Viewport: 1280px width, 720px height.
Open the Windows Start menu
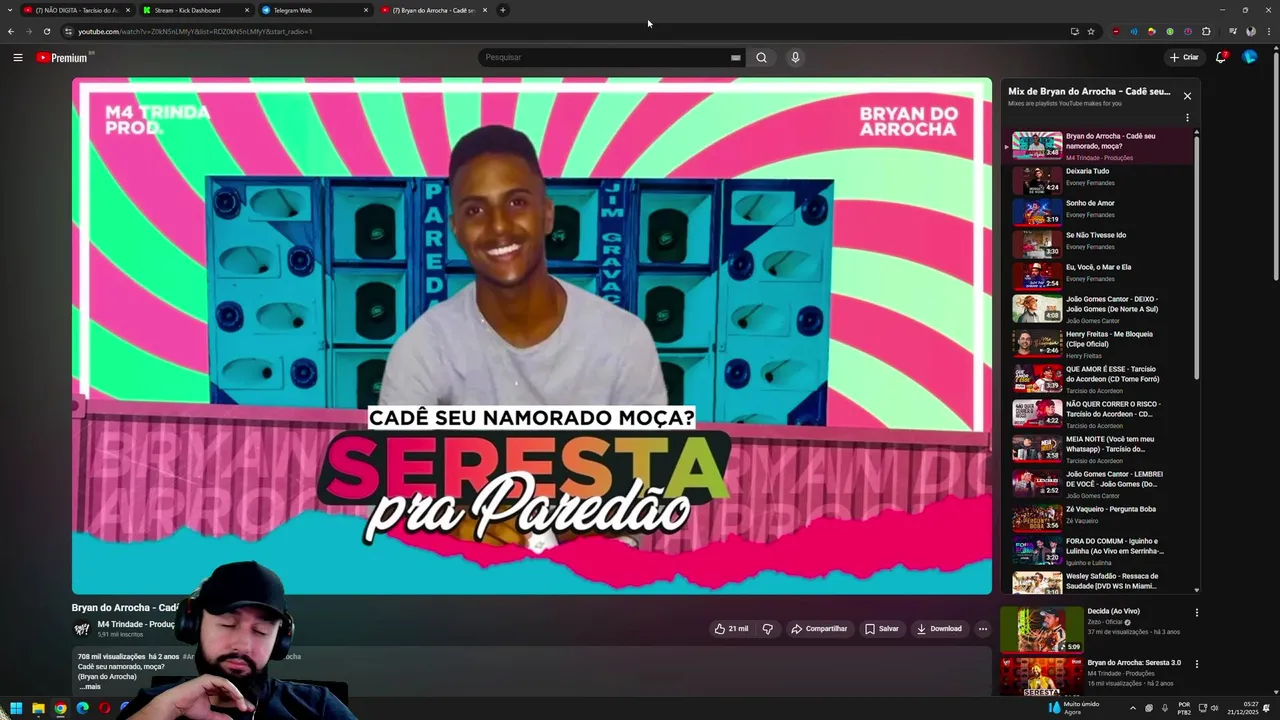point(16,708)
